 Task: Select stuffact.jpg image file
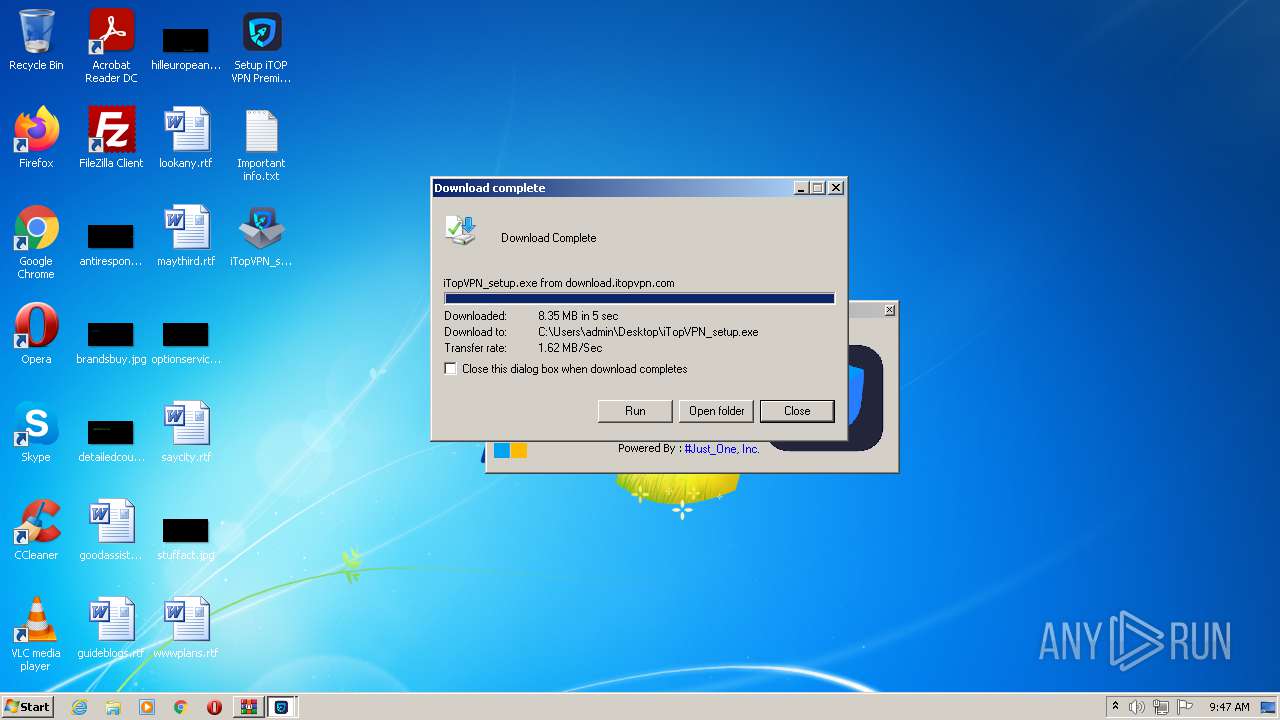(x=186, y=539)
